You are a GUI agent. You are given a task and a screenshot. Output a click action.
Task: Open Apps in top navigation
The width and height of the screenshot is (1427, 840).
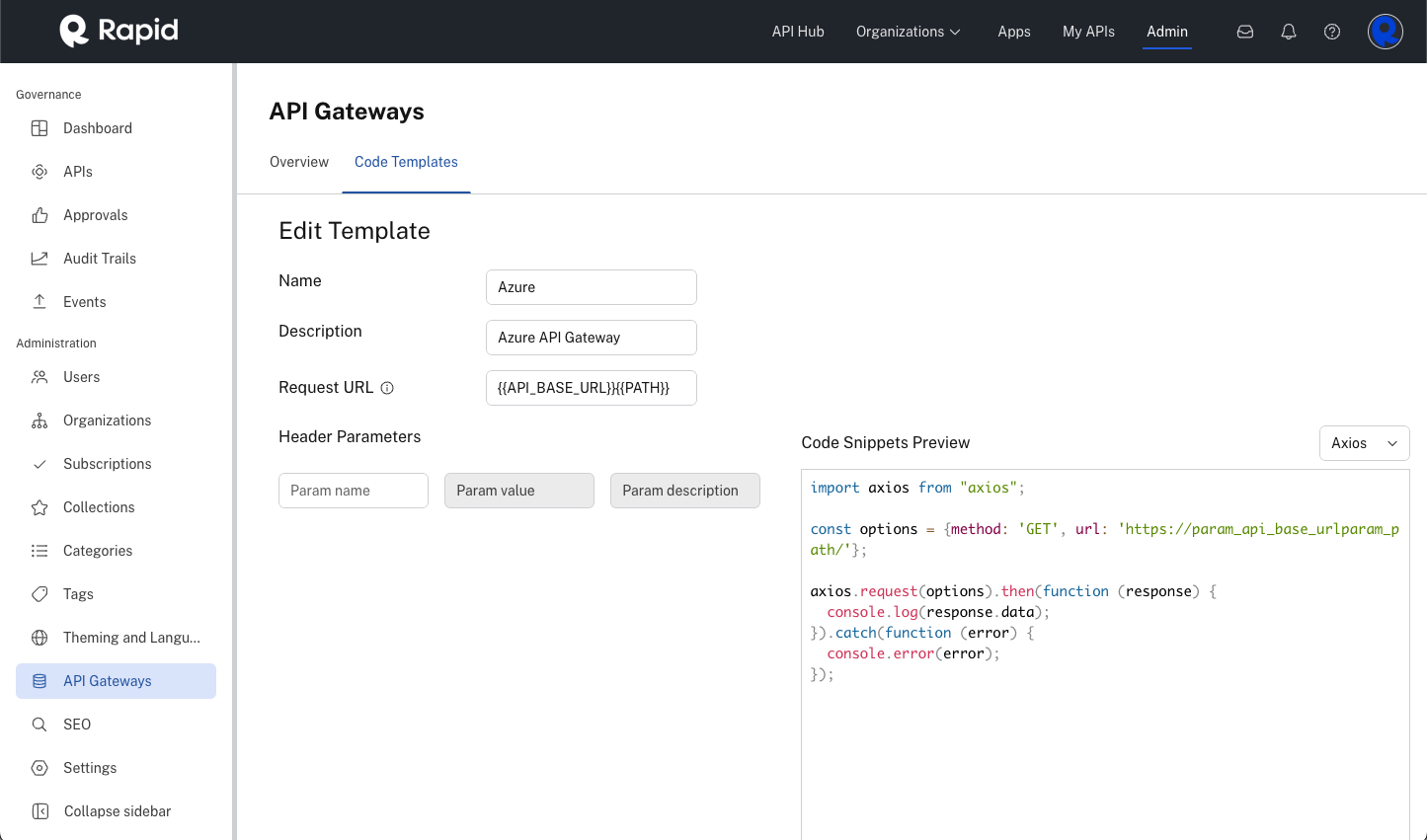pyautogui.click(x=1014, y=32)
